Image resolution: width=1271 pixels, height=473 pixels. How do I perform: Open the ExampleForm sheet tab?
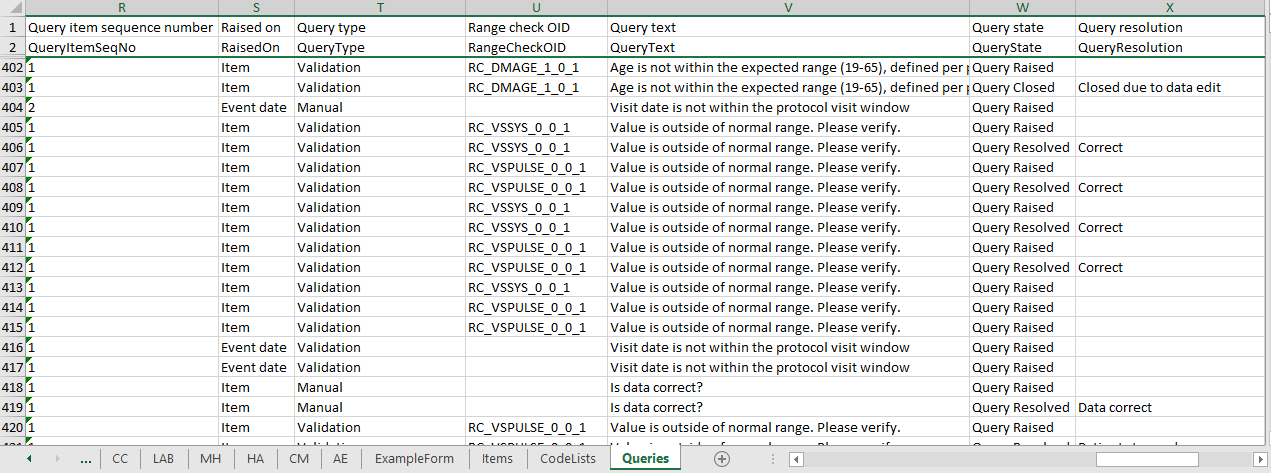click(x=414, y=459)
